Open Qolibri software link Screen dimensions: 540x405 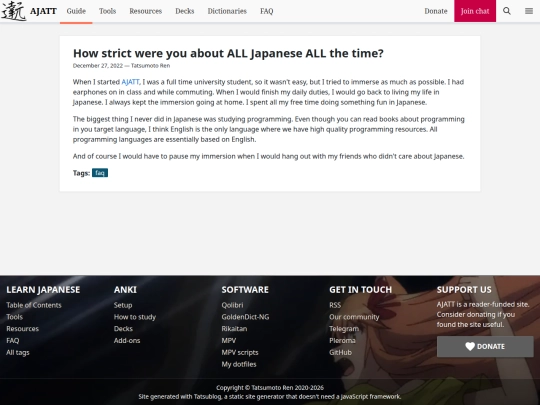point(232,305)
